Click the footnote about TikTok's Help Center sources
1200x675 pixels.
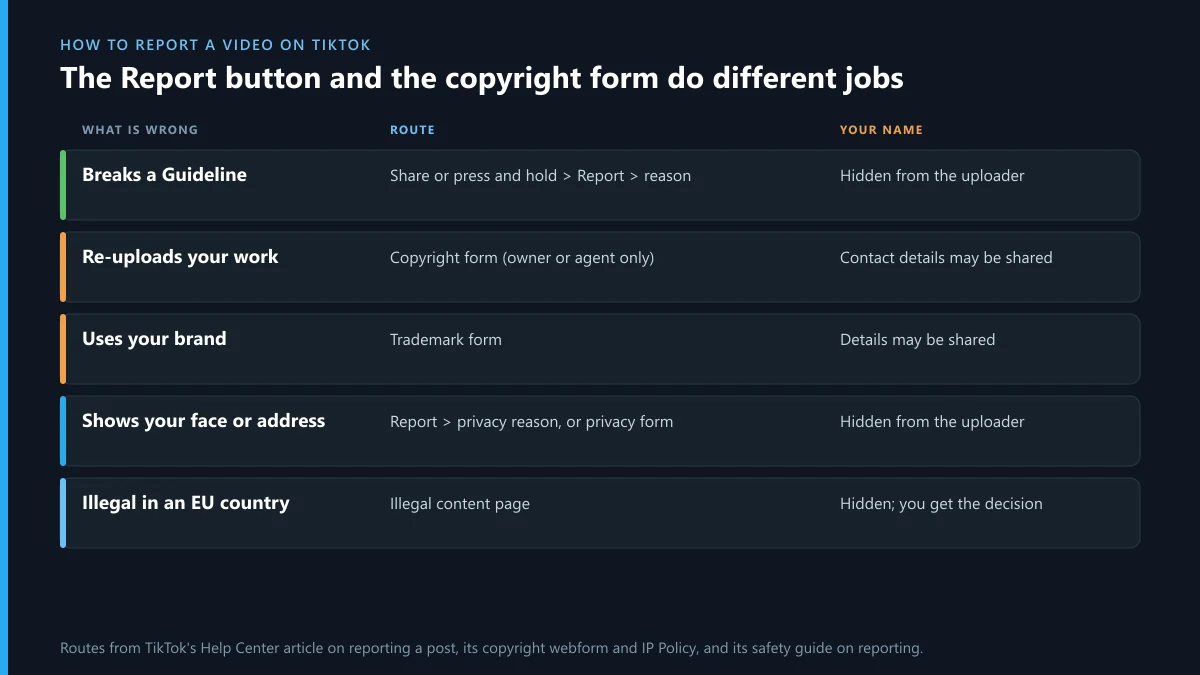491,648
